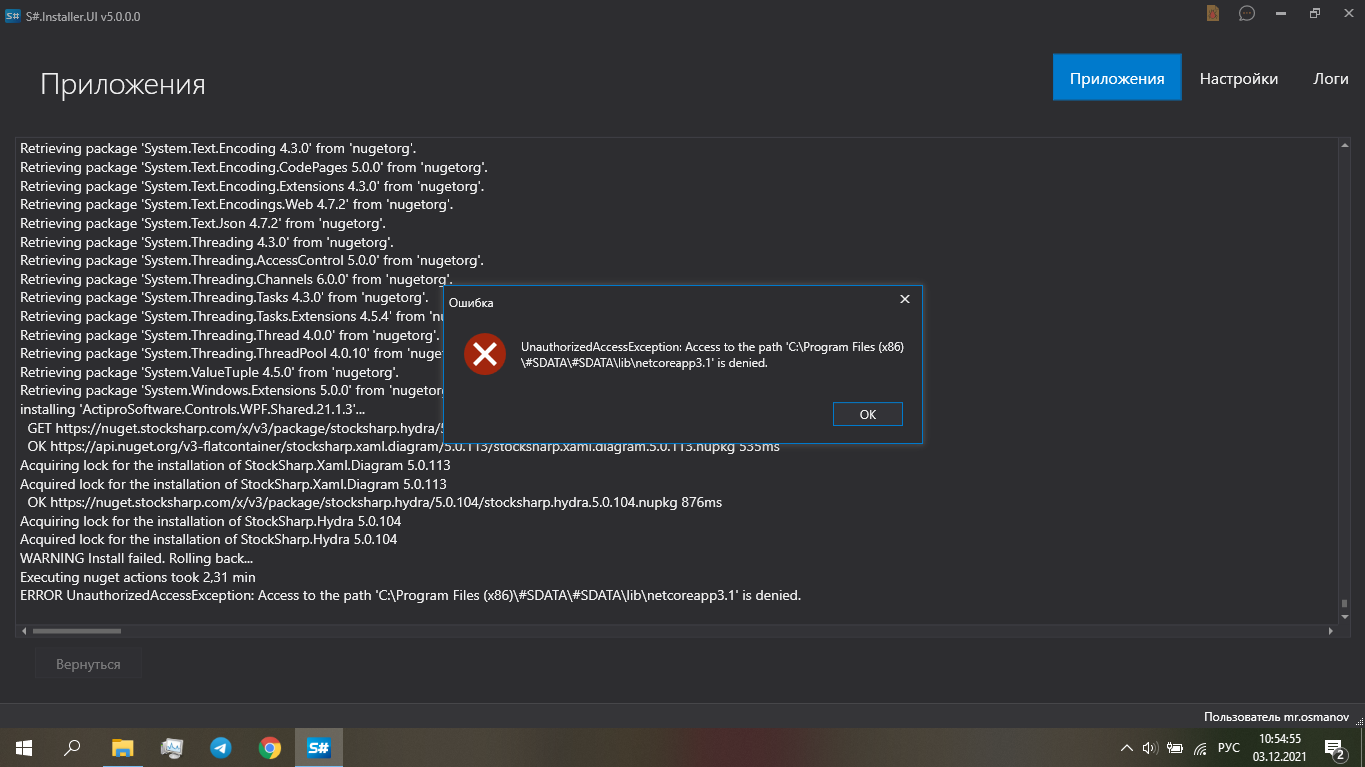This screenshot has width=1365, height=767.
Task: Select 'Acquired lock for StockSharp.Xaml.Diagram 5.0.113' line
Action: (233, 484)
